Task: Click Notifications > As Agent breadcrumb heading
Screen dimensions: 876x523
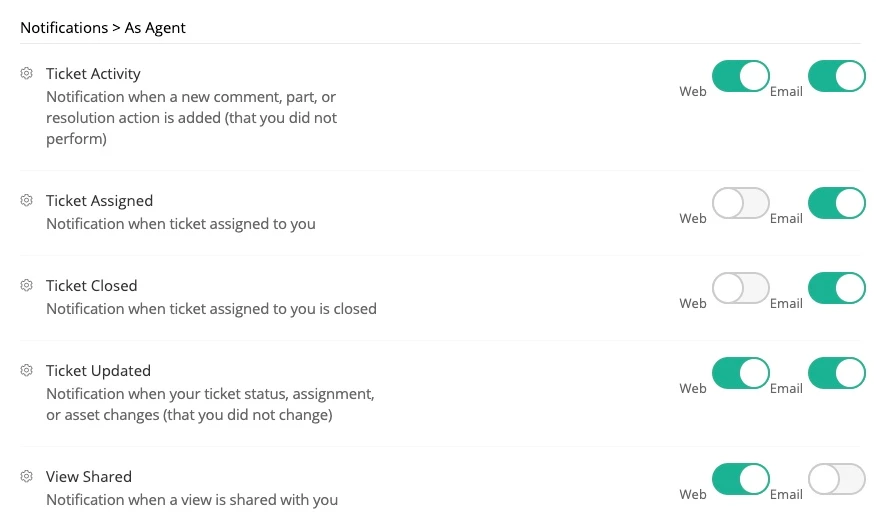Action: 103,28
